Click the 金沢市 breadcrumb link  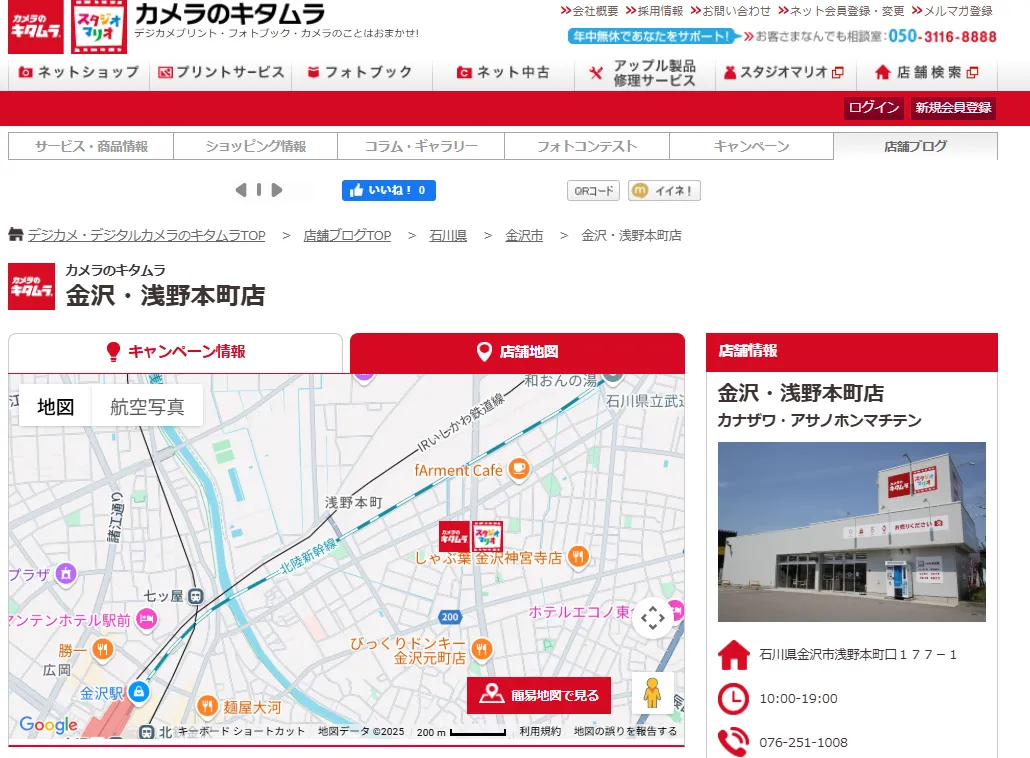point(524,235)
